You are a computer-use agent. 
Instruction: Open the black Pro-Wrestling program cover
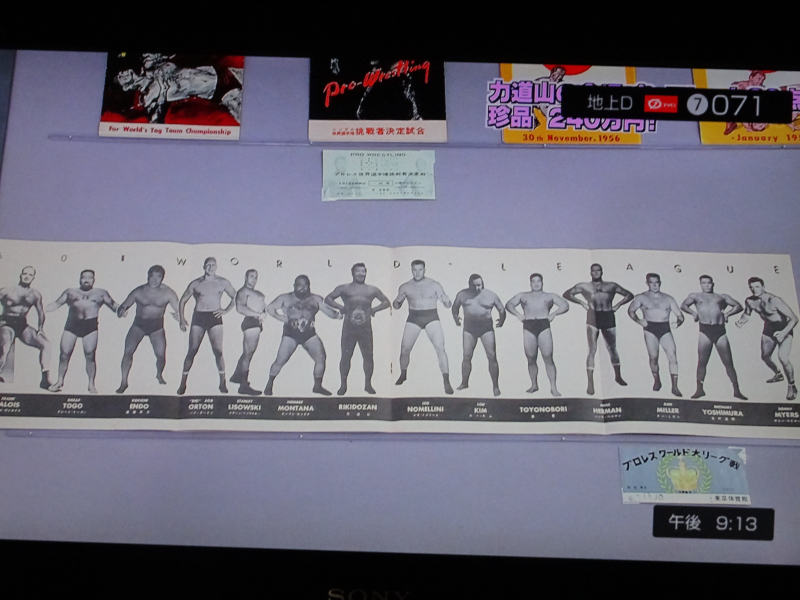378,101
